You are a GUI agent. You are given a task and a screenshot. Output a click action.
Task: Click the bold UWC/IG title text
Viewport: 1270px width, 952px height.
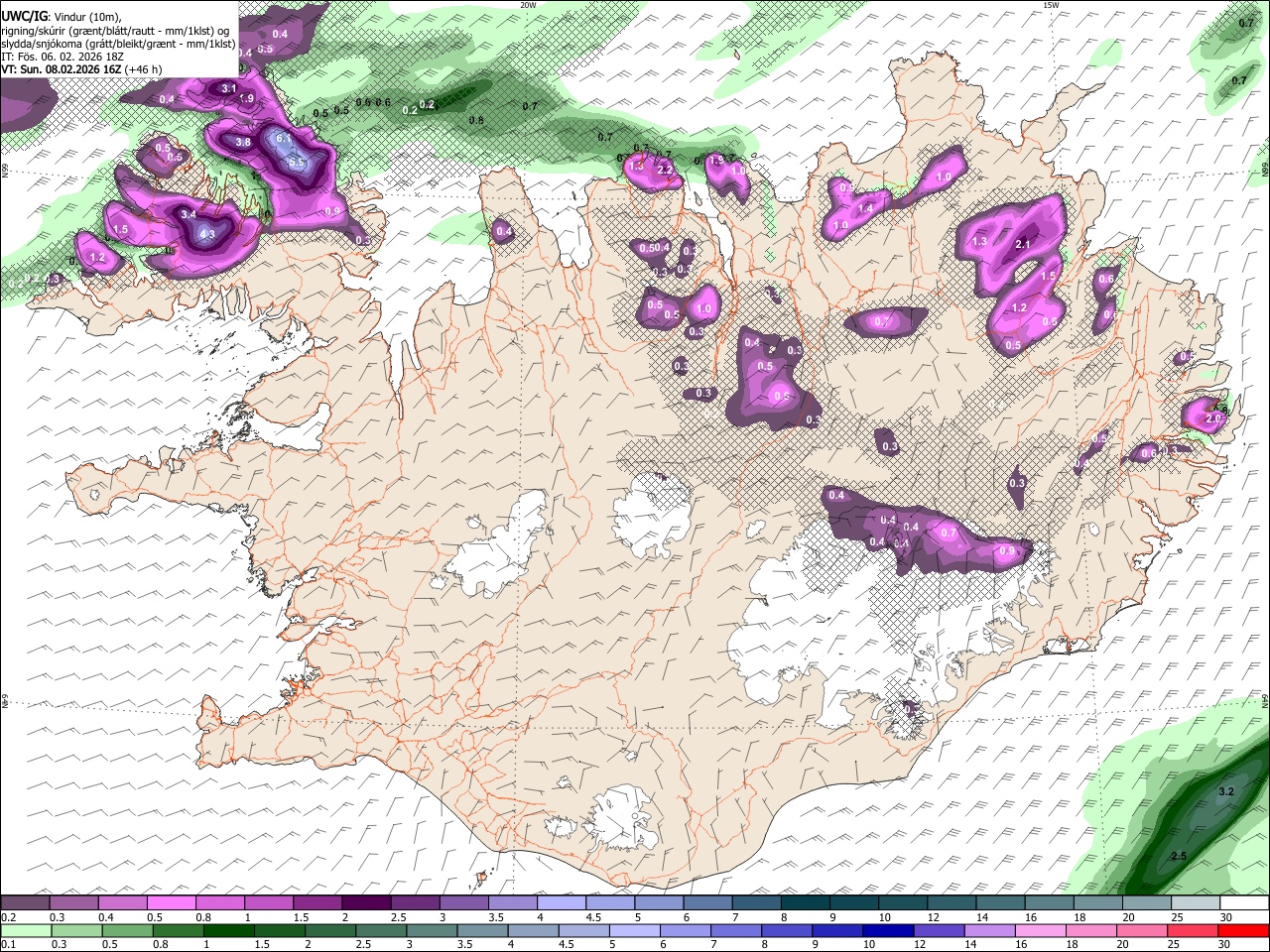(x=23, y=16)
